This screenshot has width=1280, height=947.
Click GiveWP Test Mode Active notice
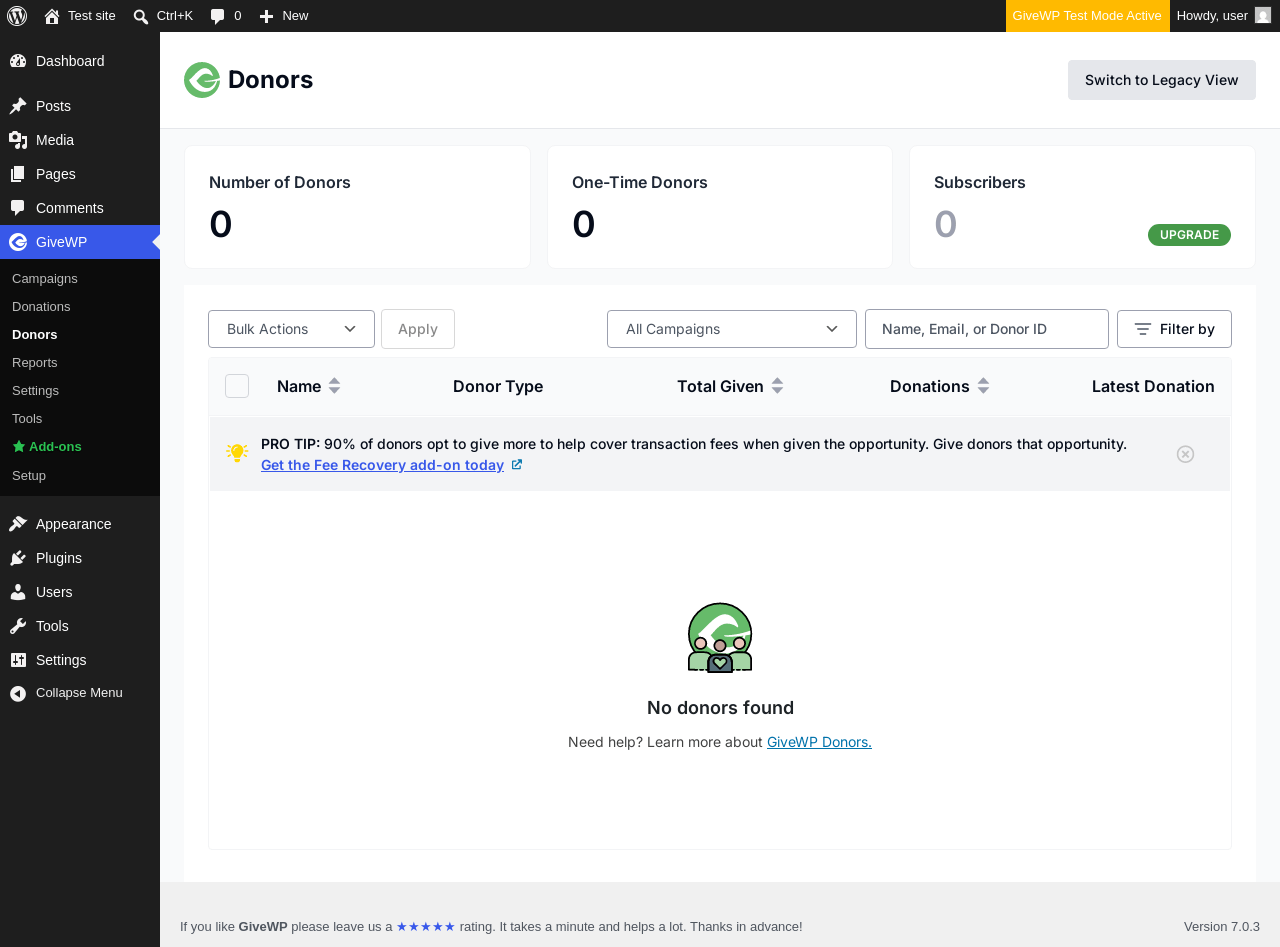point(1088,16)
